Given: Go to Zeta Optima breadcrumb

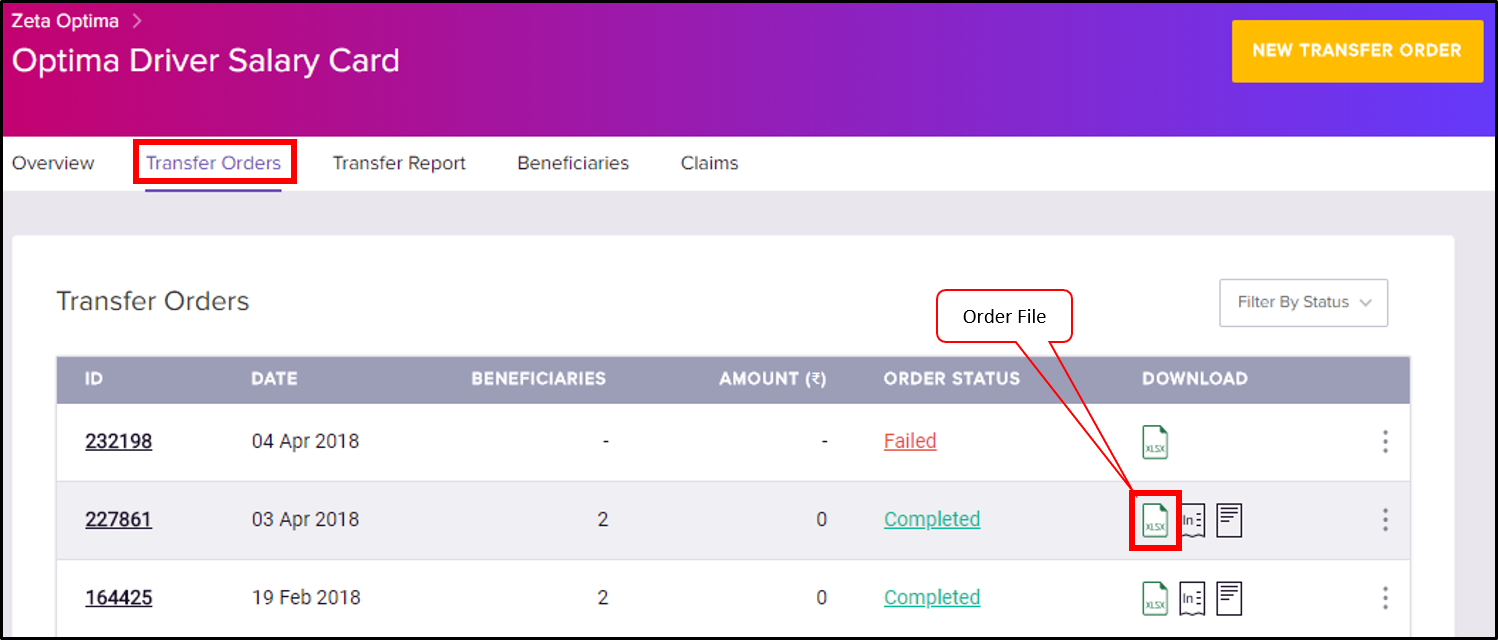Looking at the screenshot, I should pyautogui.click(x=65, y=21).
